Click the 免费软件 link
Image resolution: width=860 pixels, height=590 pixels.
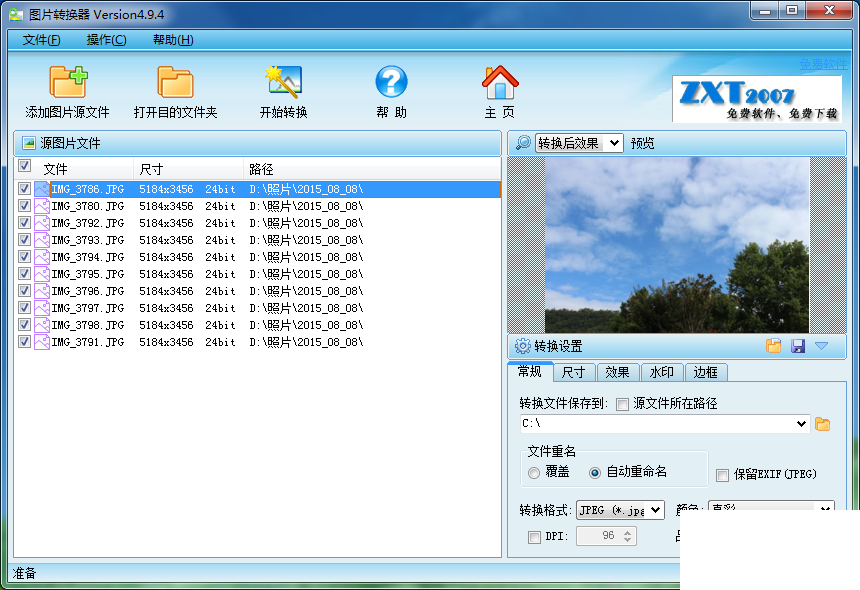point(823,64)
